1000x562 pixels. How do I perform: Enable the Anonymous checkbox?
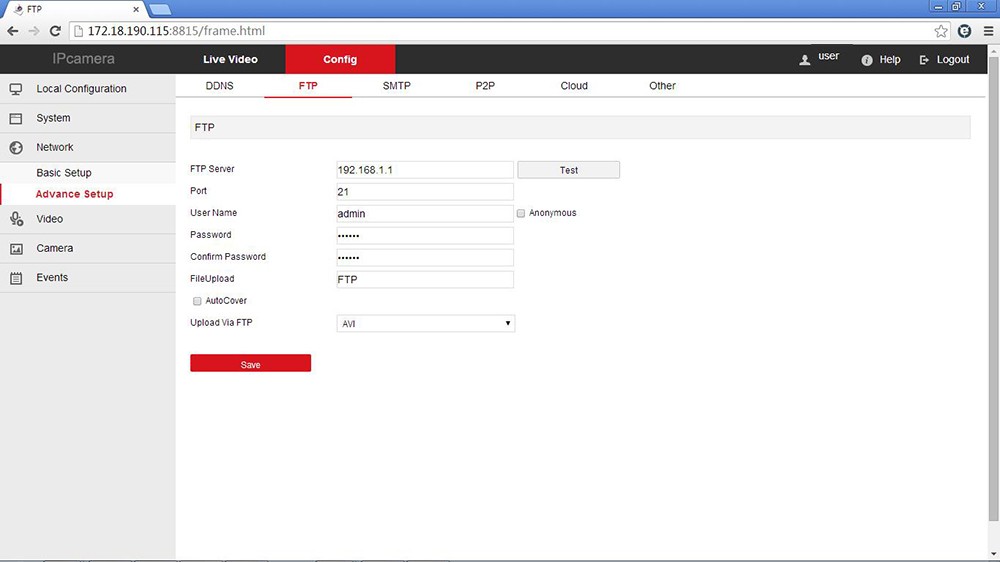[x=521, y=213]
